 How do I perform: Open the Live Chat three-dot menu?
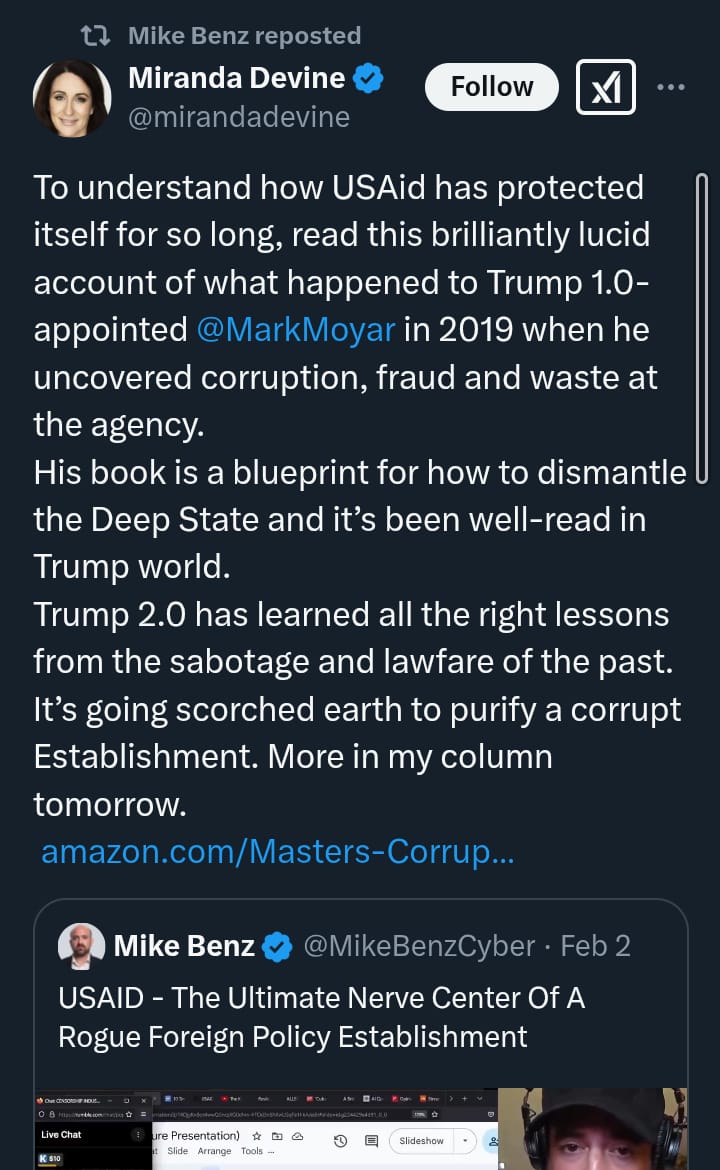point(138,1135)
